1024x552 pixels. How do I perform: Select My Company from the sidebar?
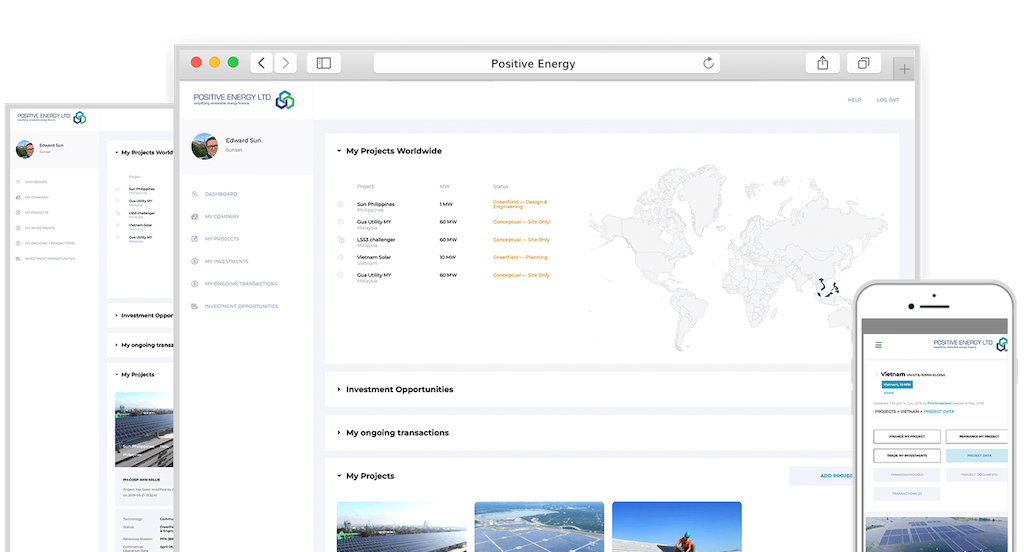pos(221,216)
